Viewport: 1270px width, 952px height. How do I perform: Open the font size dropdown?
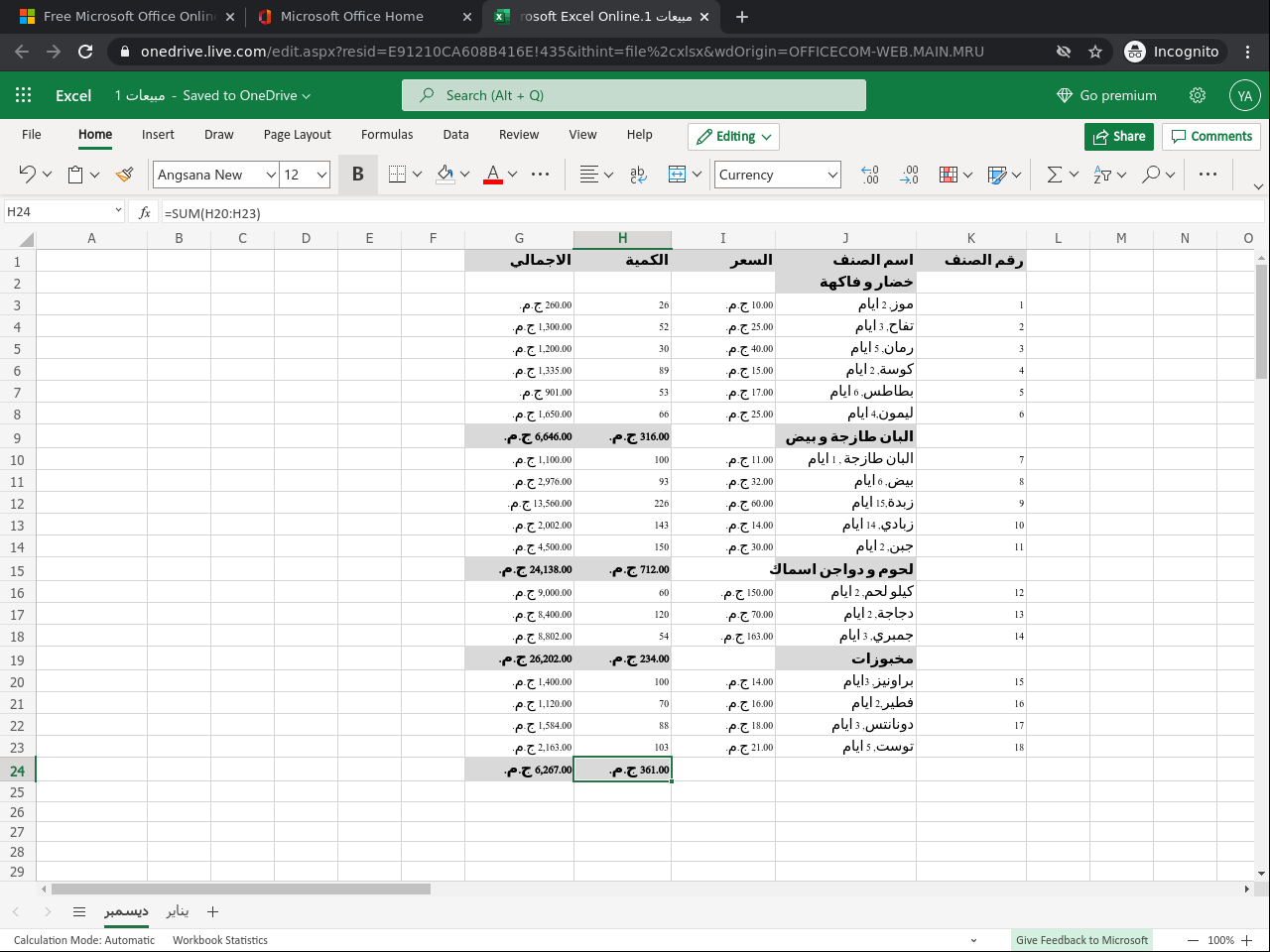321,175
